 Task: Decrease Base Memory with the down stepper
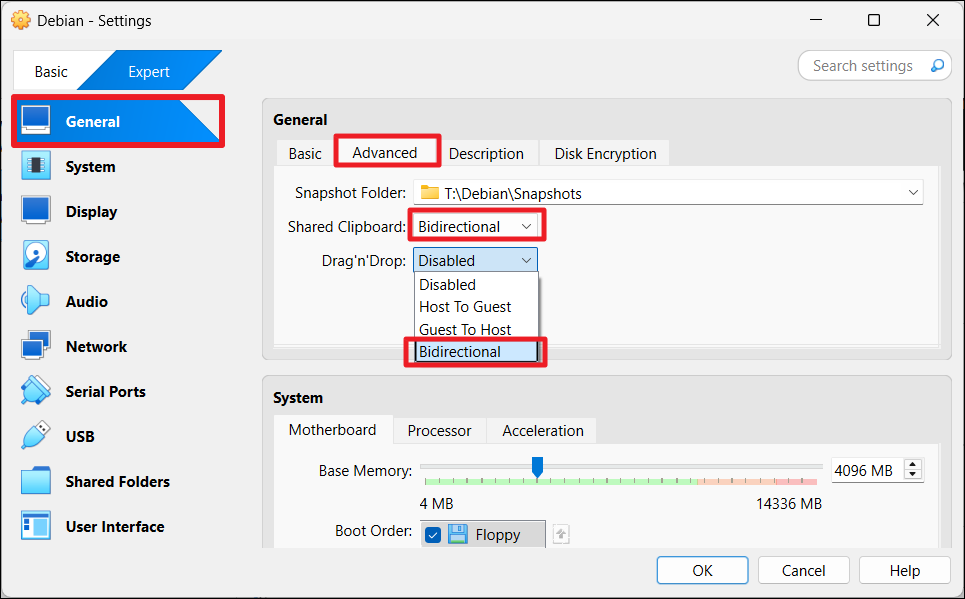(x=913, y=475)
